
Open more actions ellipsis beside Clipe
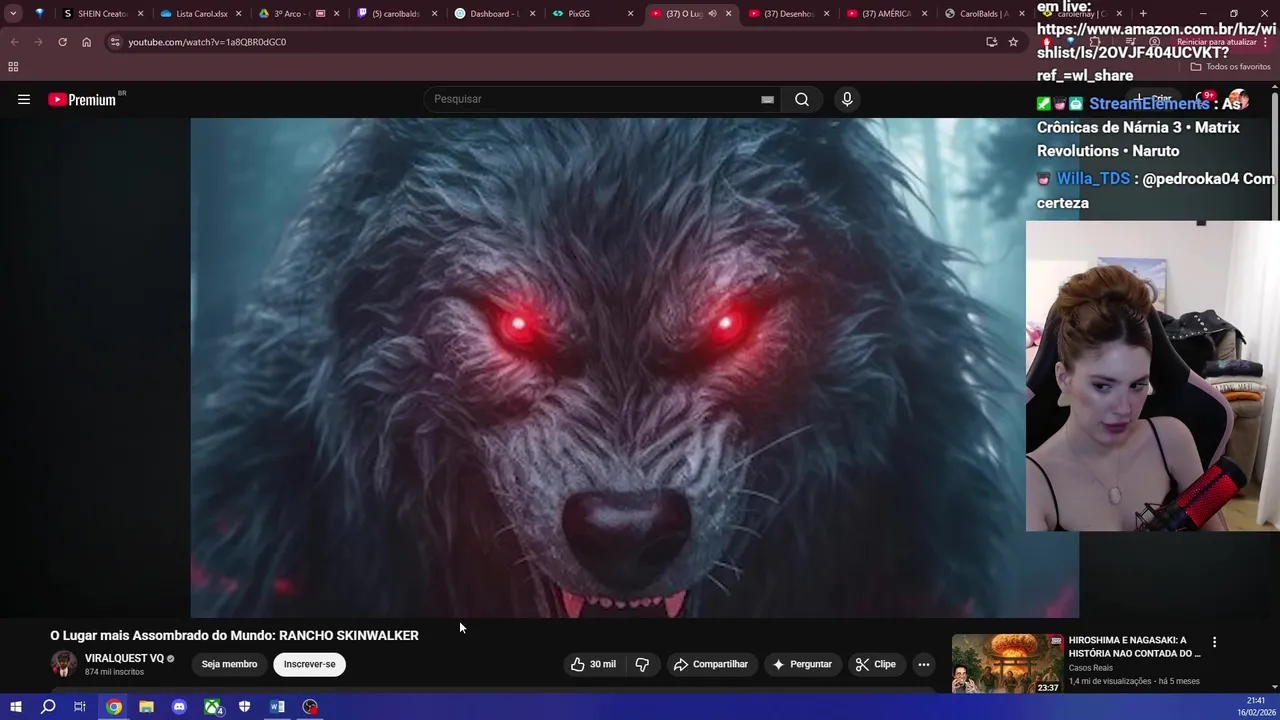click(924, 664)
